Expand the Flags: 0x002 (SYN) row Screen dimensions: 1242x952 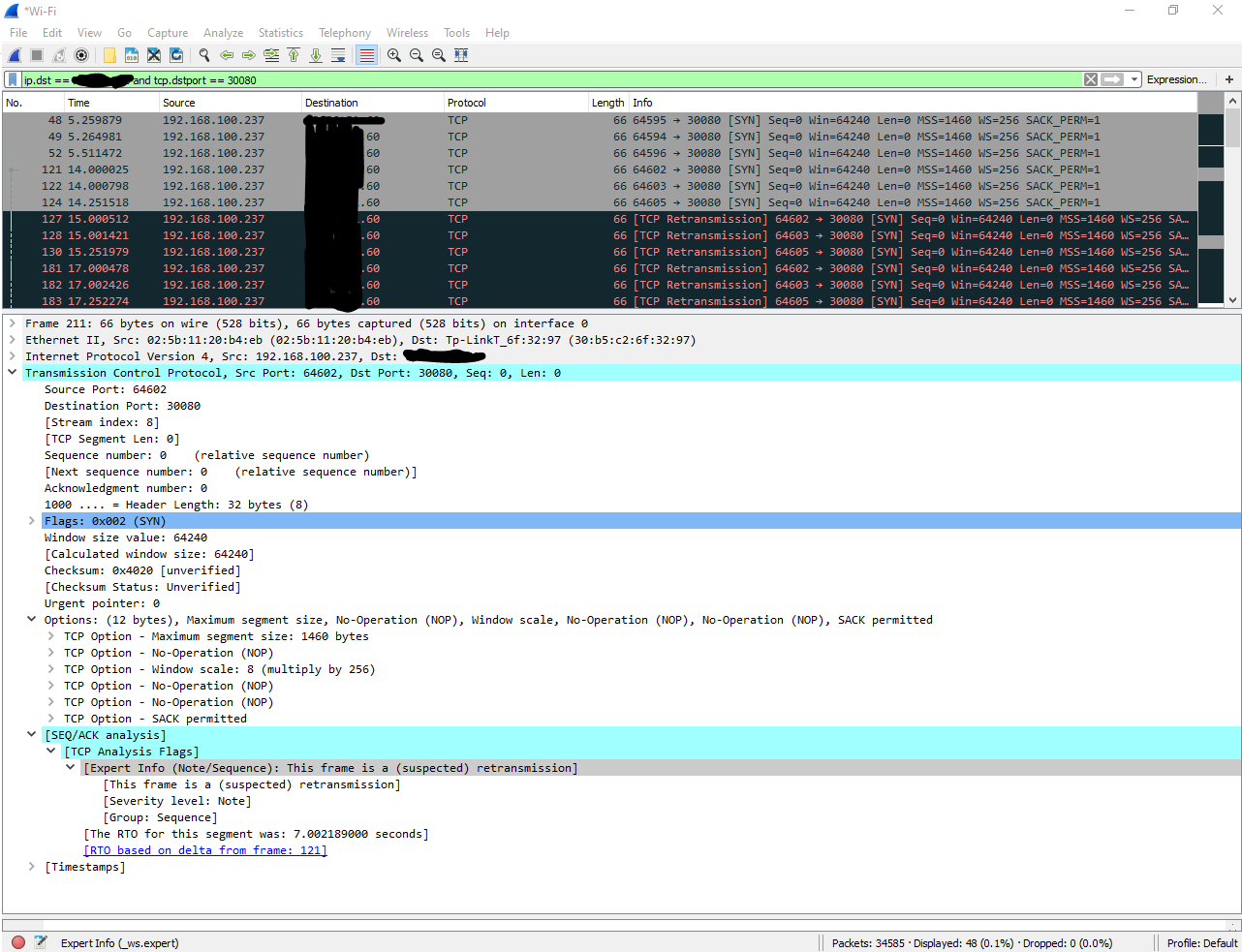coord(31,521)
